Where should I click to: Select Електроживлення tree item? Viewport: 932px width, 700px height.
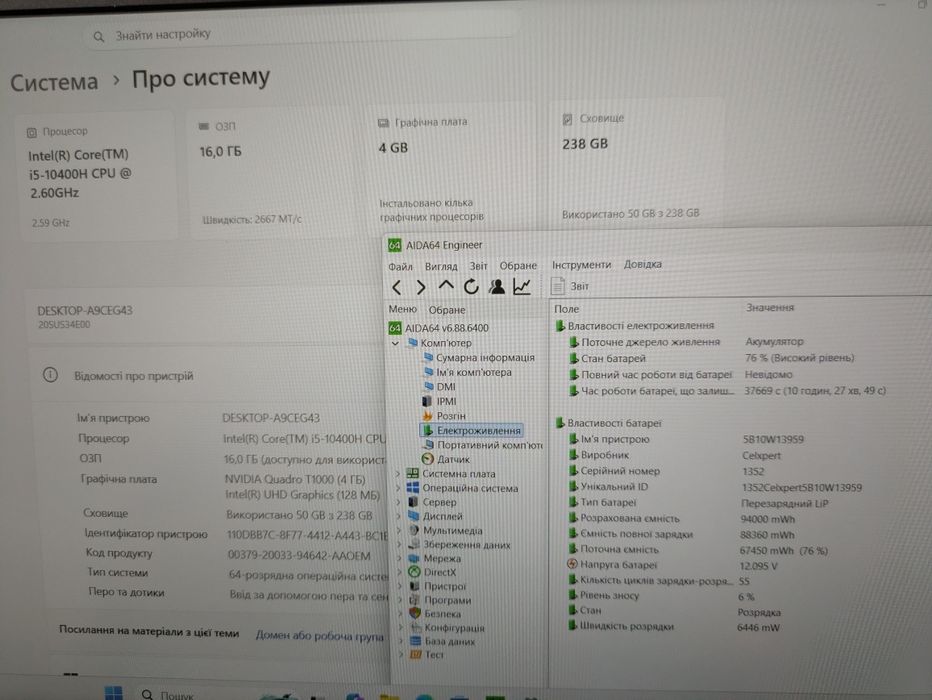coord(472,430)
